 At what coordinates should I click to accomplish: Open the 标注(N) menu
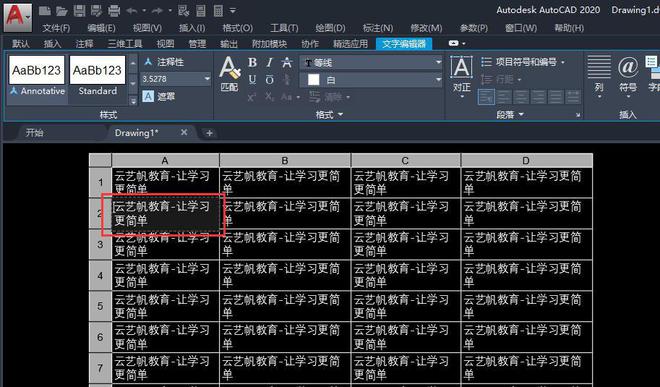tap(378, 28)
